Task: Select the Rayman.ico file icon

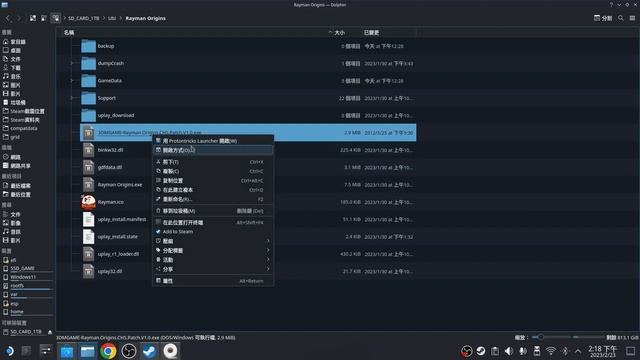Action: point(89,202)
